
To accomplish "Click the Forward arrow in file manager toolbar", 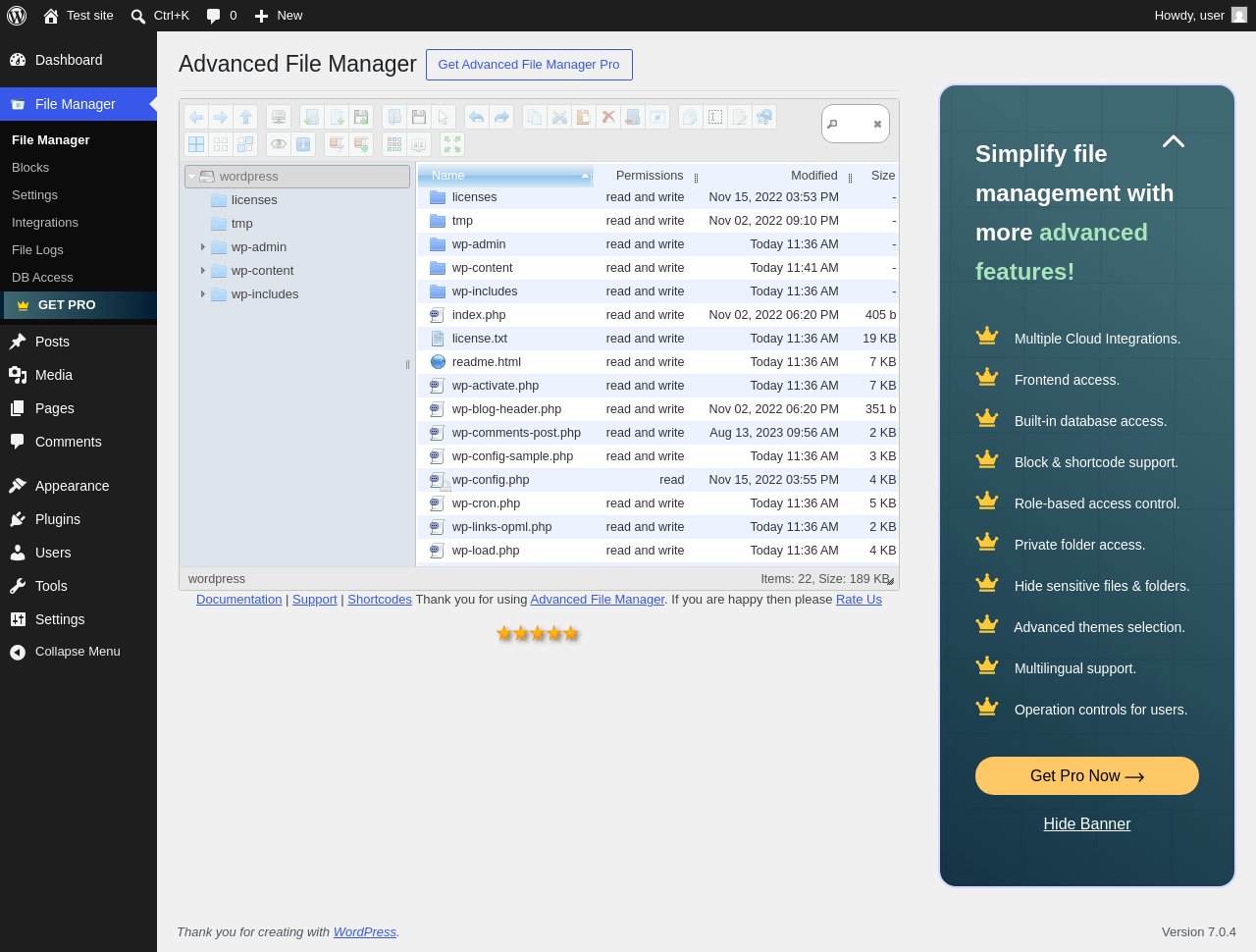I will 221,117.
